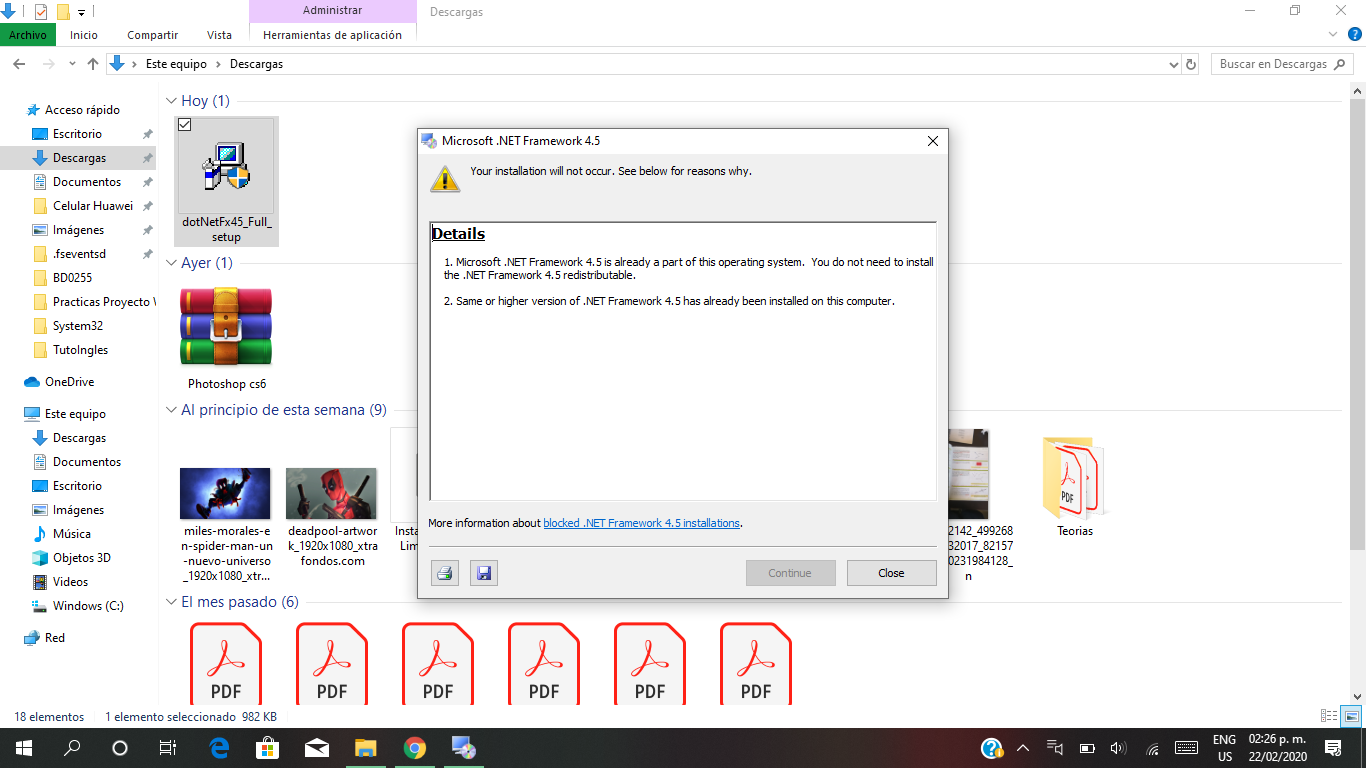Open the Mail app on taskbar
1366x768 pixels.
coord(317,748)
